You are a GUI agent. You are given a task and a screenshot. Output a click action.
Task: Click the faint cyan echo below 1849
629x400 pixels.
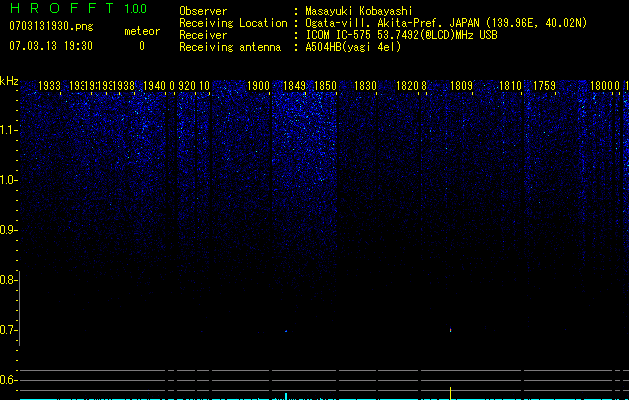pyautogui.click(x=286, y=331)
